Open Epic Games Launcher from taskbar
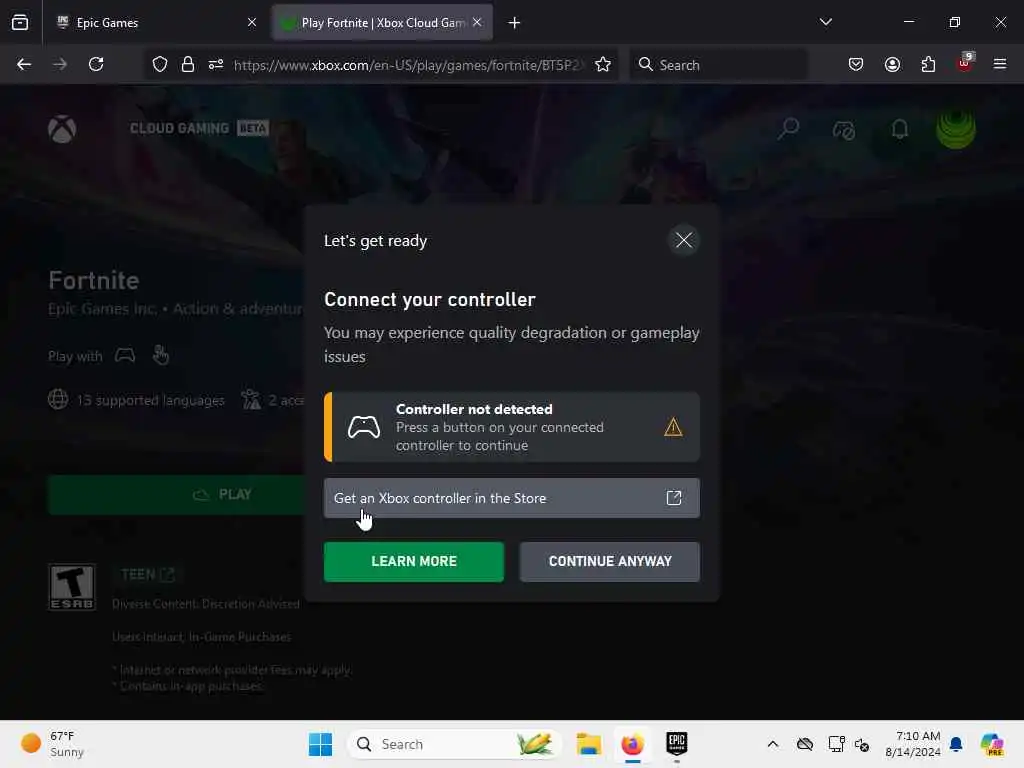Viewport: 1024px width, 768px height. [x=677, y=744]
